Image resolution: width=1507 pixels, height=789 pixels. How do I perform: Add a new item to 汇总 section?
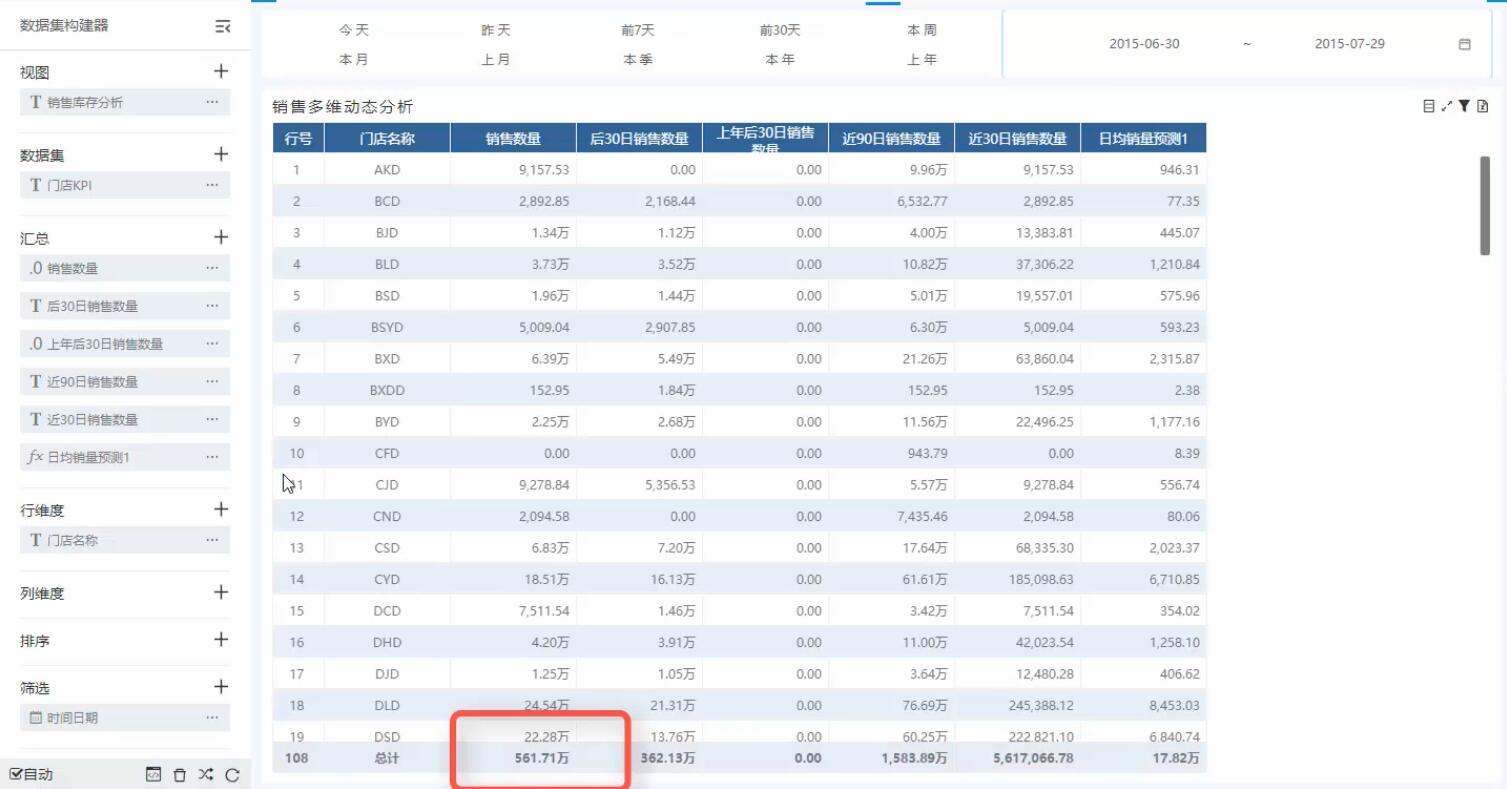(221, 238)
